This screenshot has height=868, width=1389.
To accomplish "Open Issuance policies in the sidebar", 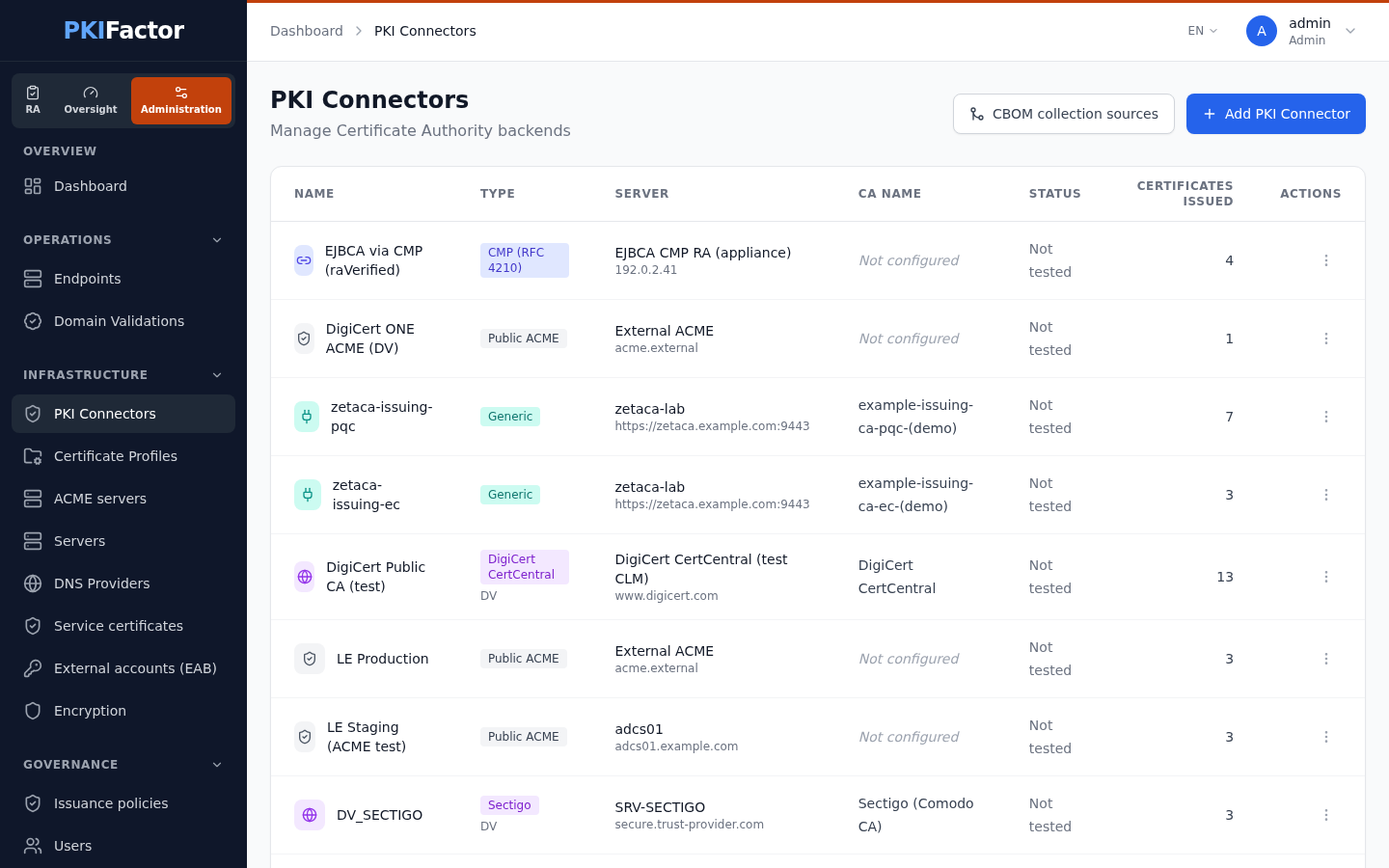I will (123, 803).
